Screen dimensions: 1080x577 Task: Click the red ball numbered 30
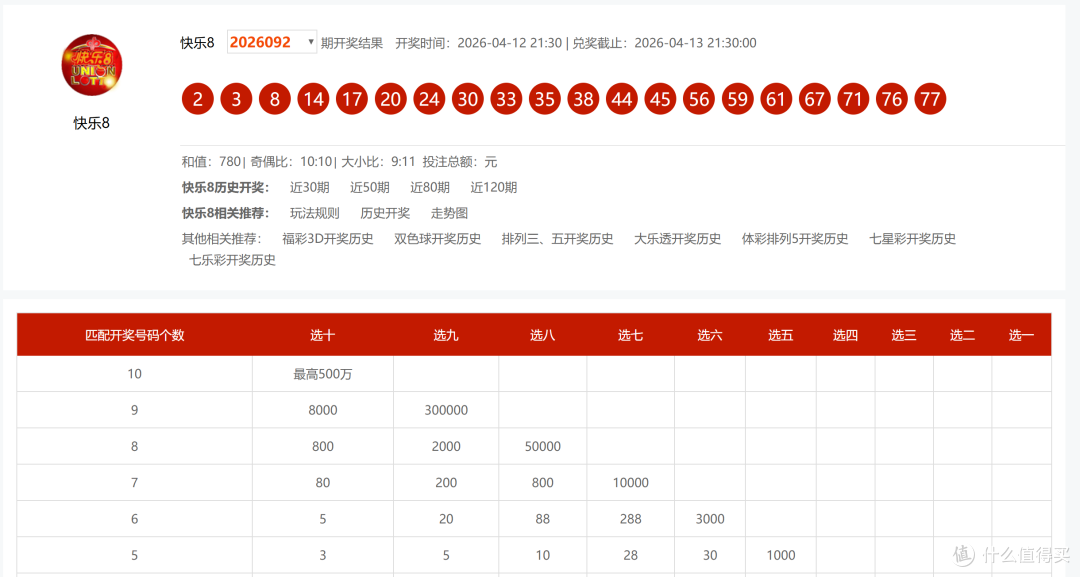[x=468, y=99]
